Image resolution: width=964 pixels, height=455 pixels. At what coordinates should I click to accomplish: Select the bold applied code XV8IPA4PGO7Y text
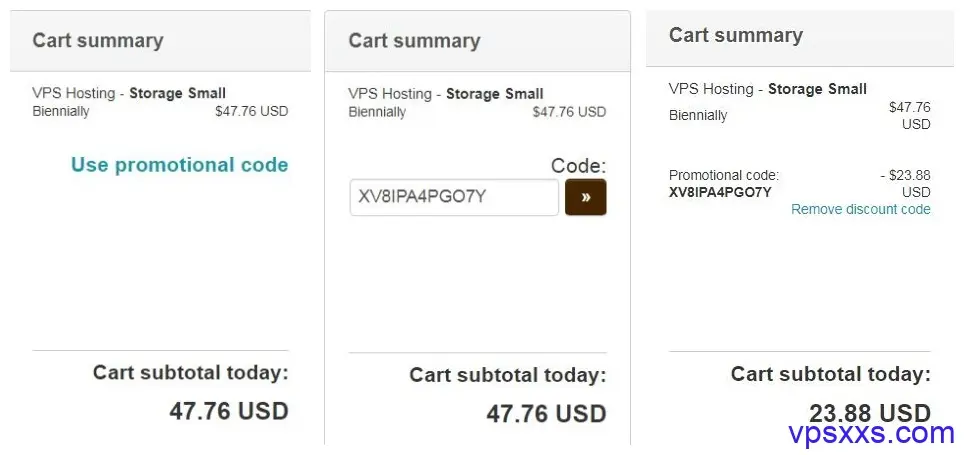720,192
